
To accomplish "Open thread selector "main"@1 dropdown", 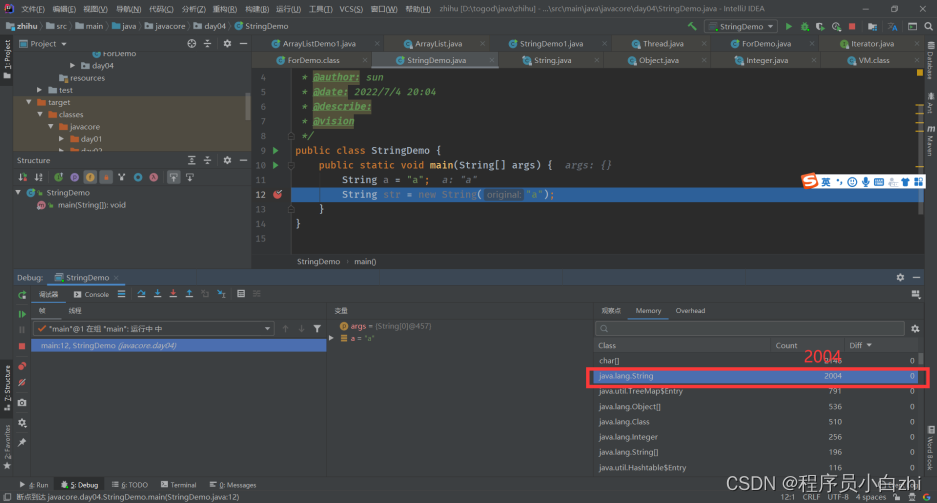I will (154, 329).
